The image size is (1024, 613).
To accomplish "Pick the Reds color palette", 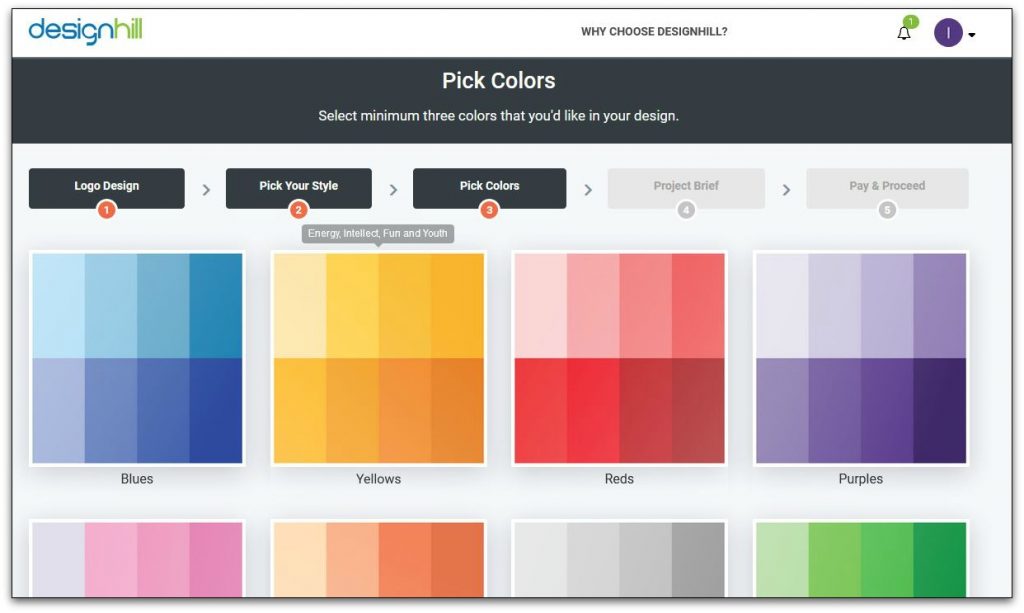I will pyautogui.click(x=618, y=357).
